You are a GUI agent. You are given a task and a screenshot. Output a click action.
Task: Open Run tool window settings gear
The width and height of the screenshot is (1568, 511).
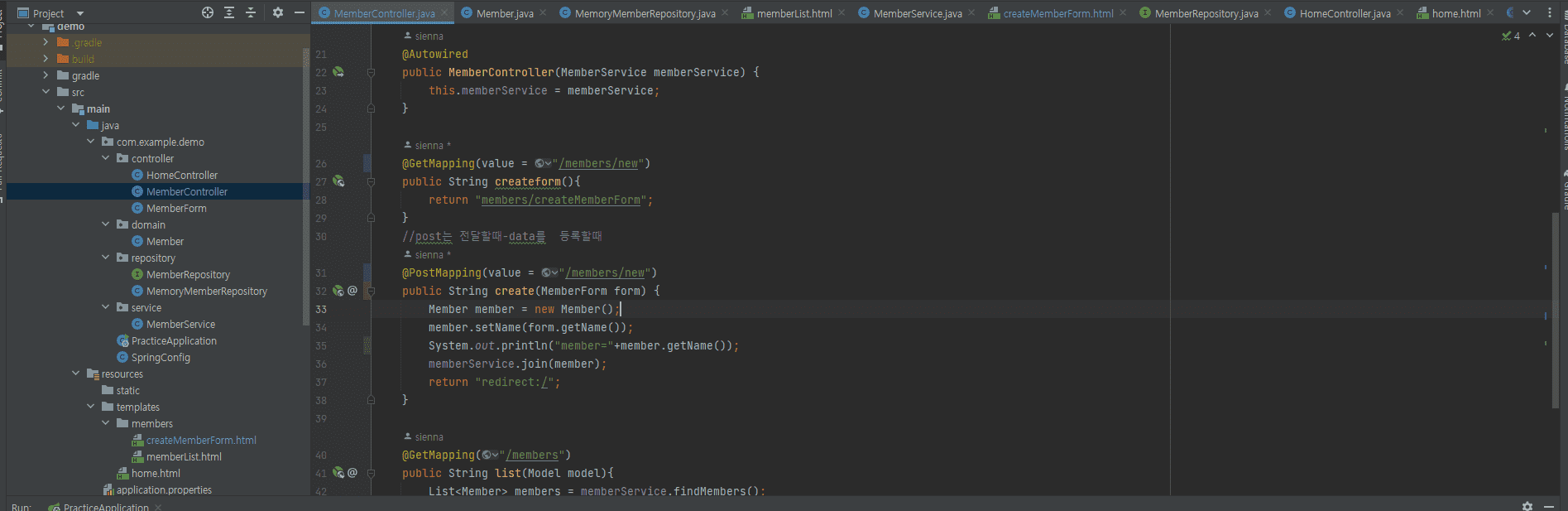[1527, 505]
